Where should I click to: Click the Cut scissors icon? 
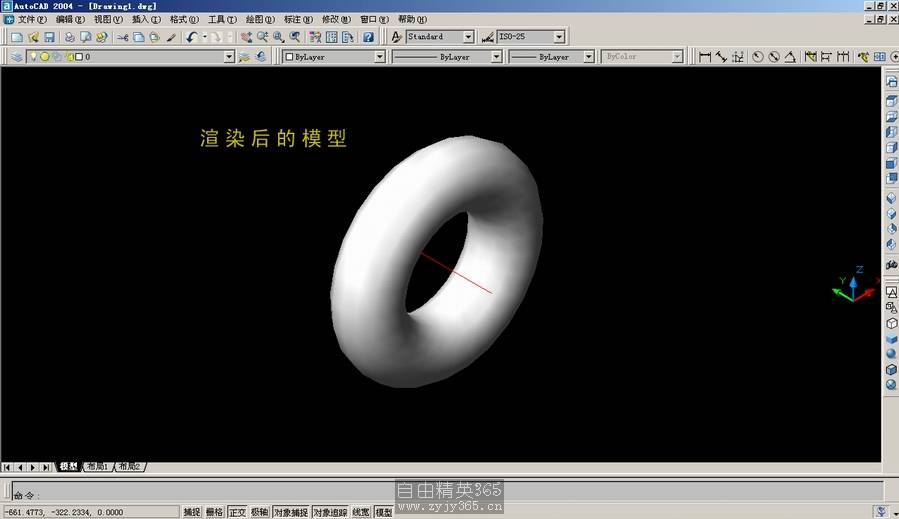click(122, 37)
